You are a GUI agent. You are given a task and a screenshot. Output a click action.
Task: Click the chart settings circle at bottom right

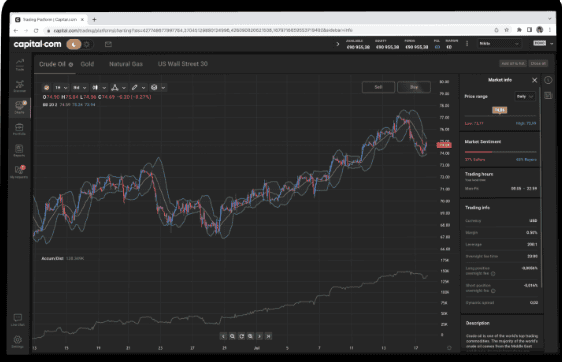click(x=449, y=348)
